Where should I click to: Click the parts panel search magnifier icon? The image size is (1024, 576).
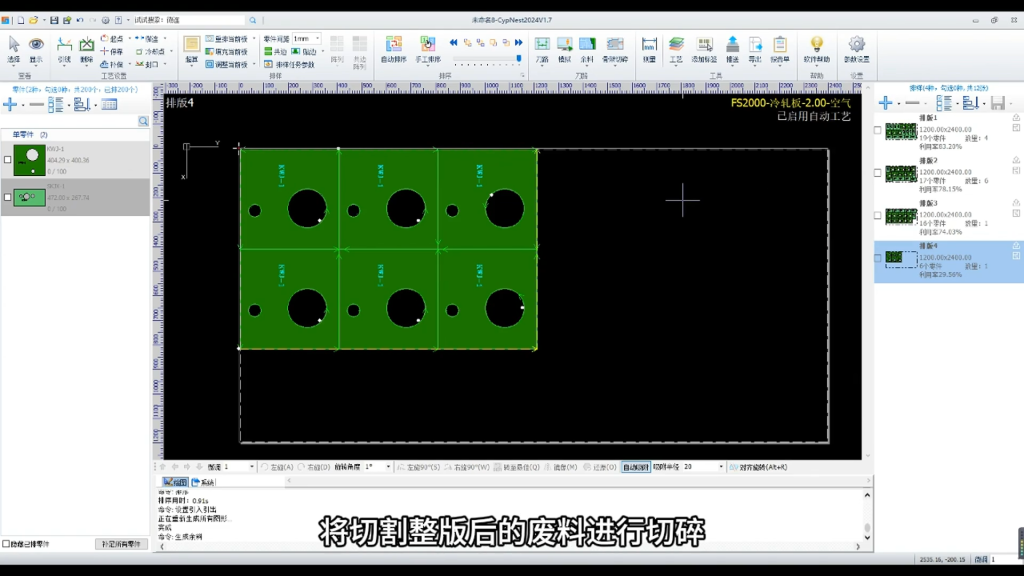(x=143, y=121)
